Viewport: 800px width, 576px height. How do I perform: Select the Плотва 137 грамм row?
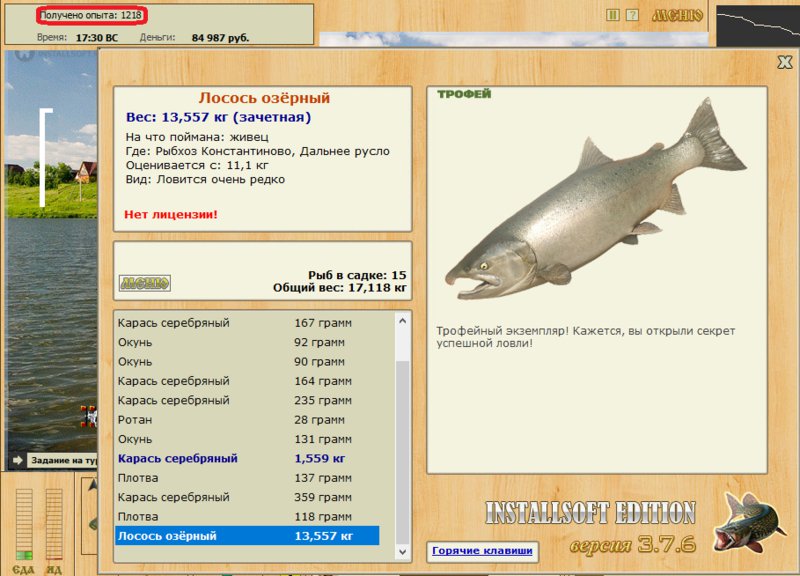point(247,478)
